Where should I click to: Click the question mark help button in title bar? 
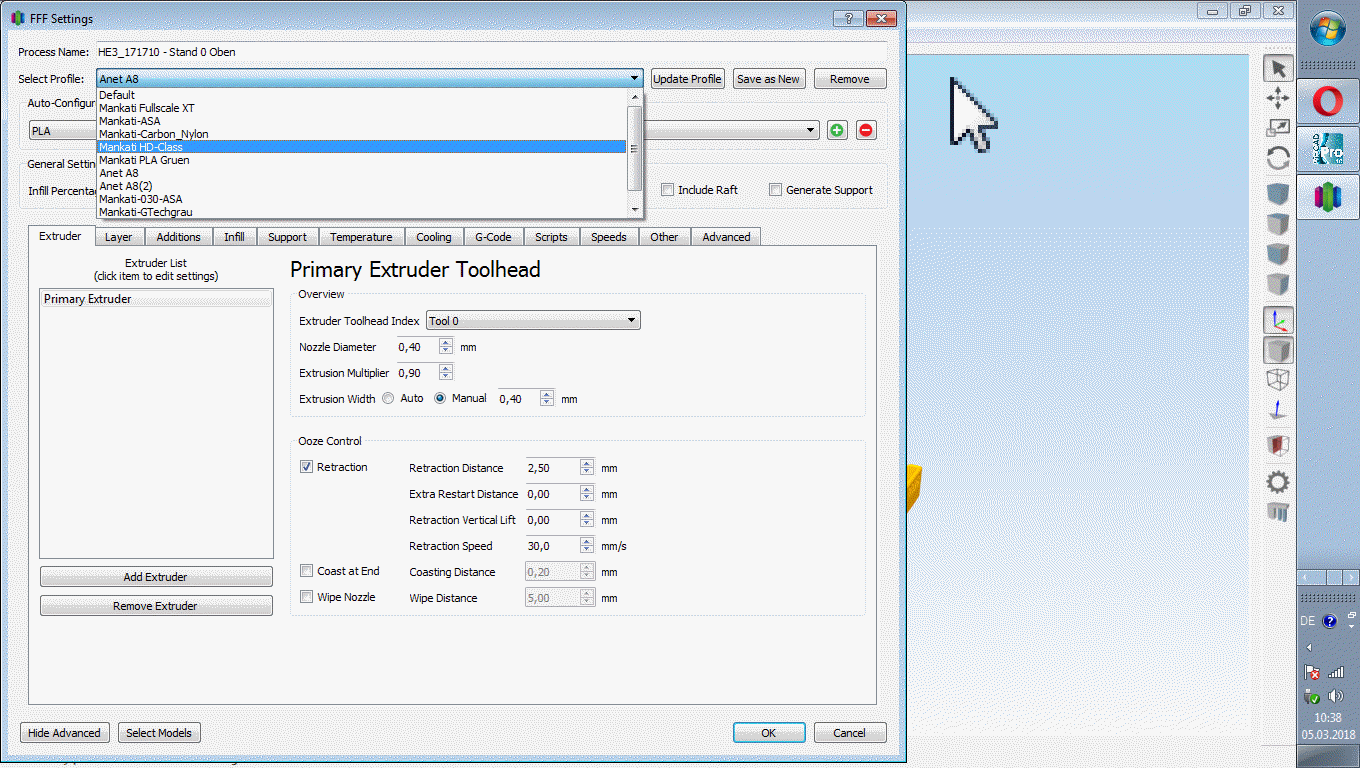pos(848,18)
